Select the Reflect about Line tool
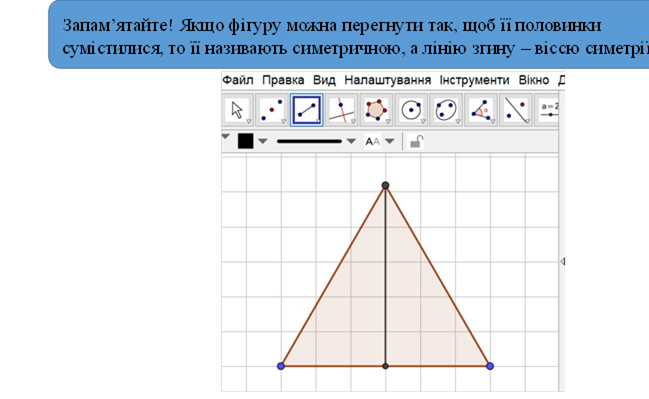Image resolution: width=649 pixels, height=399 pixels. coord(515,110)
